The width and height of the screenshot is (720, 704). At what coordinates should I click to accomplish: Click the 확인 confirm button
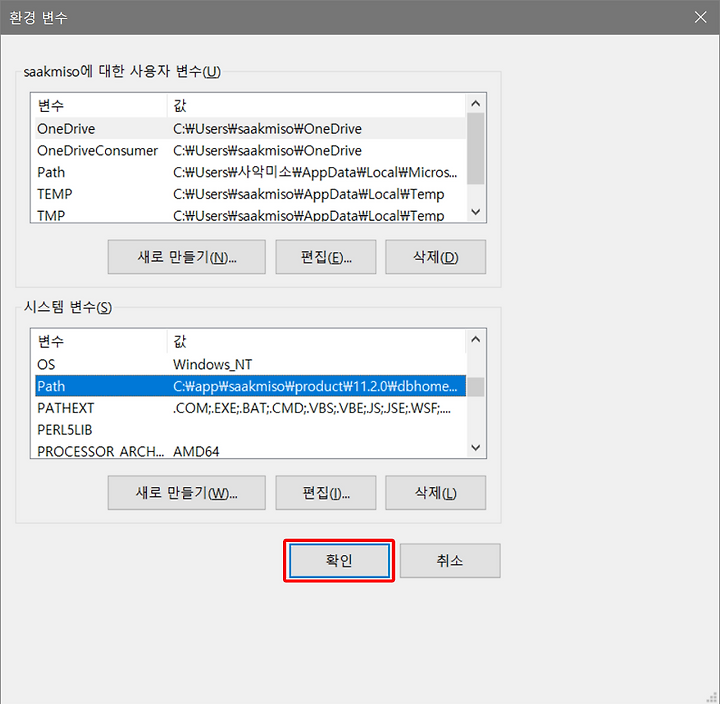pos(339,560)
